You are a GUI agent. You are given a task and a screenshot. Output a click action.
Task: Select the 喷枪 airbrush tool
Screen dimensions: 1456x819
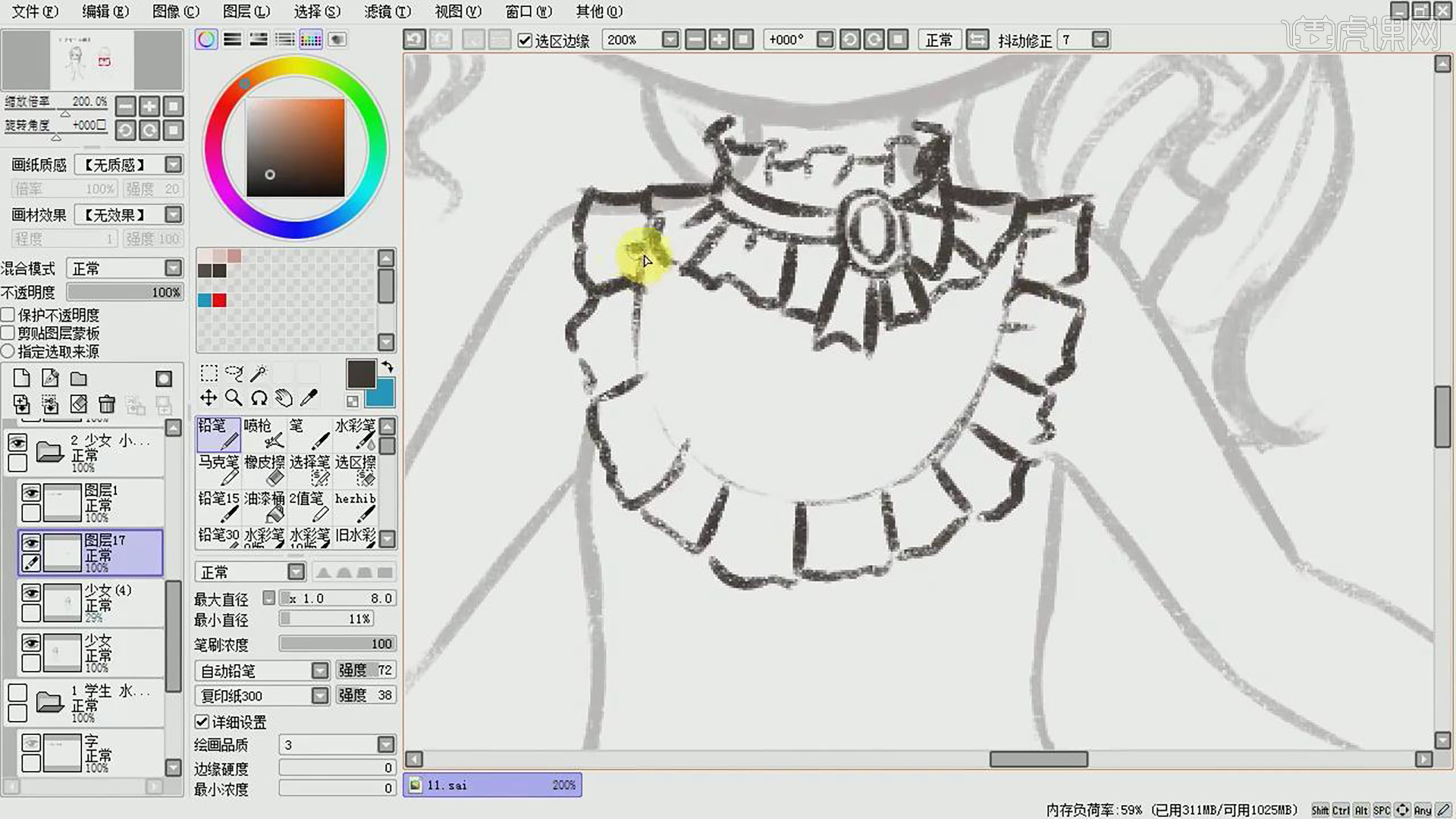[x=264, y=434]
